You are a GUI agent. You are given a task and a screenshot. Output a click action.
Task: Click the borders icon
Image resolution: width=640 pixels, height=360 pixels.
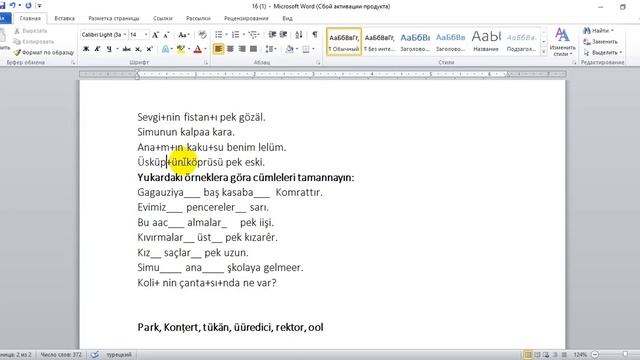[x=306, y=49]
